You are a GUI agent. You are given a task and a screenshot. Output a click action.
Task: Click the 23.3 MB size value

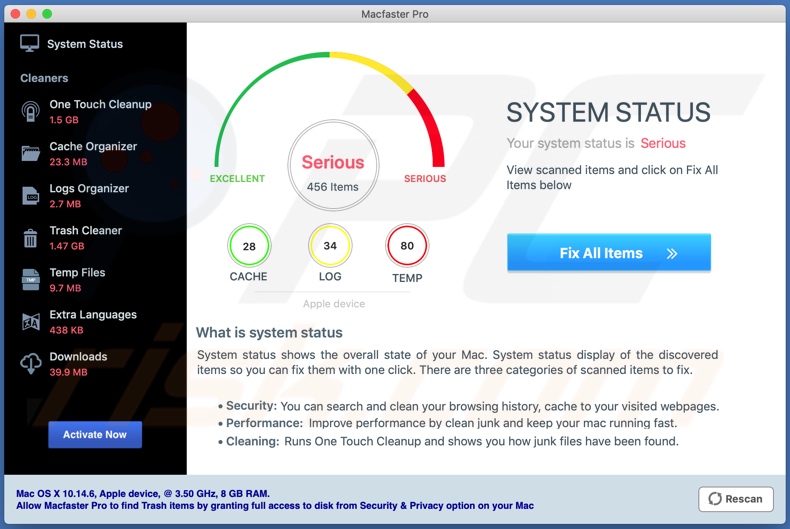(x=69, y=162)
